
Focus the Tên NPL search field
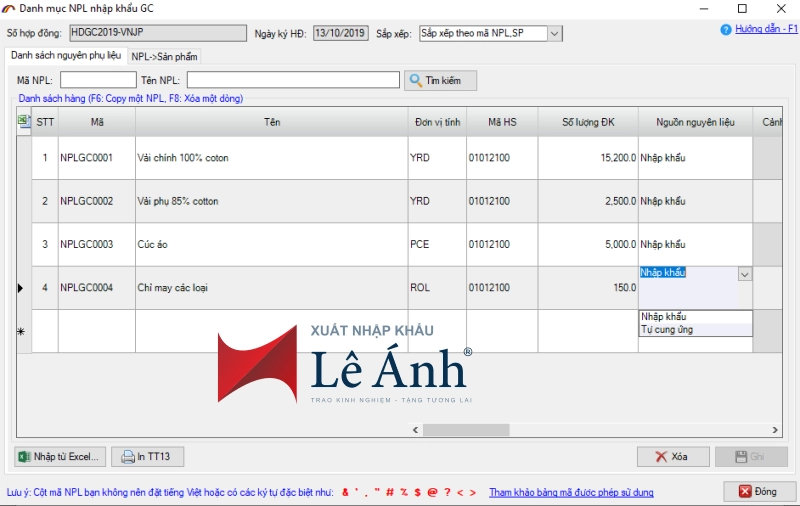(x=293, y=80)
